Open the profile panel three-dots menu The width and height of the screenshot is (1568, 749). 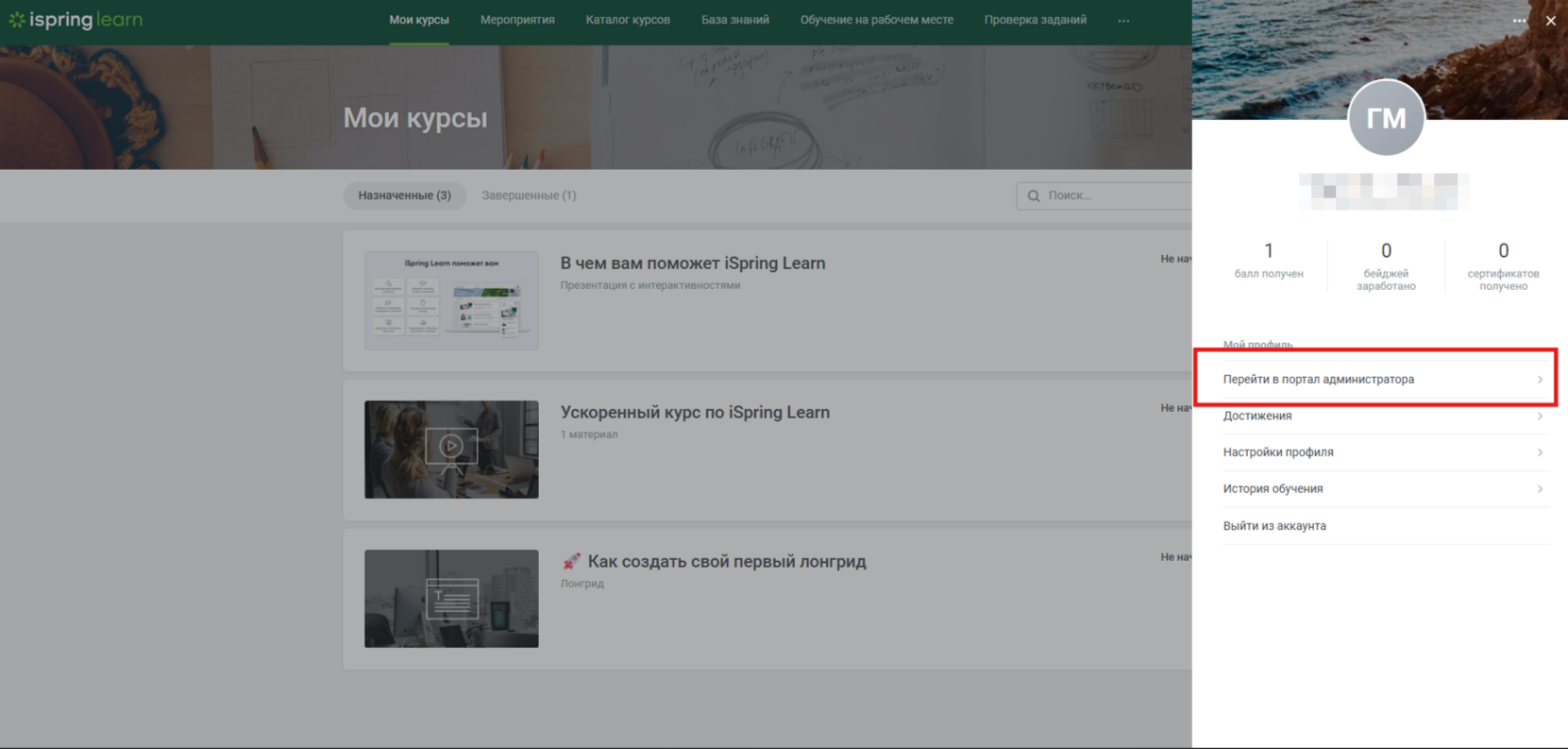[1519, 21]
